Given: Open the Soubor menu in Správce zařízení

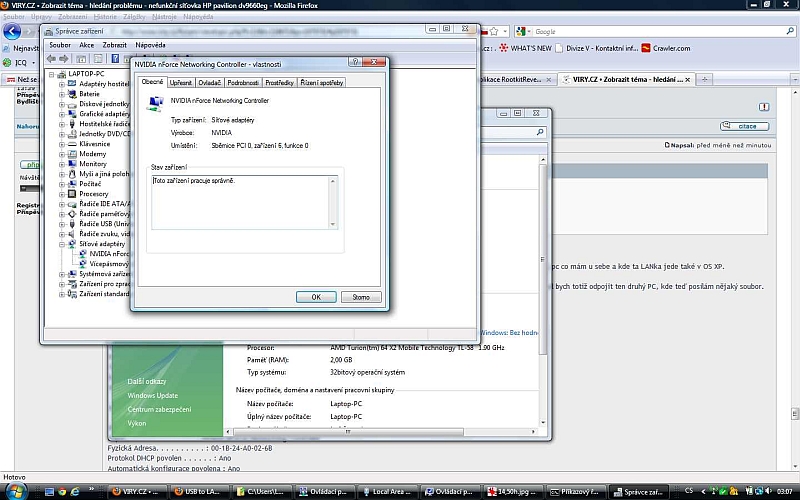Looking at the screenshot, I should point(60,45).
